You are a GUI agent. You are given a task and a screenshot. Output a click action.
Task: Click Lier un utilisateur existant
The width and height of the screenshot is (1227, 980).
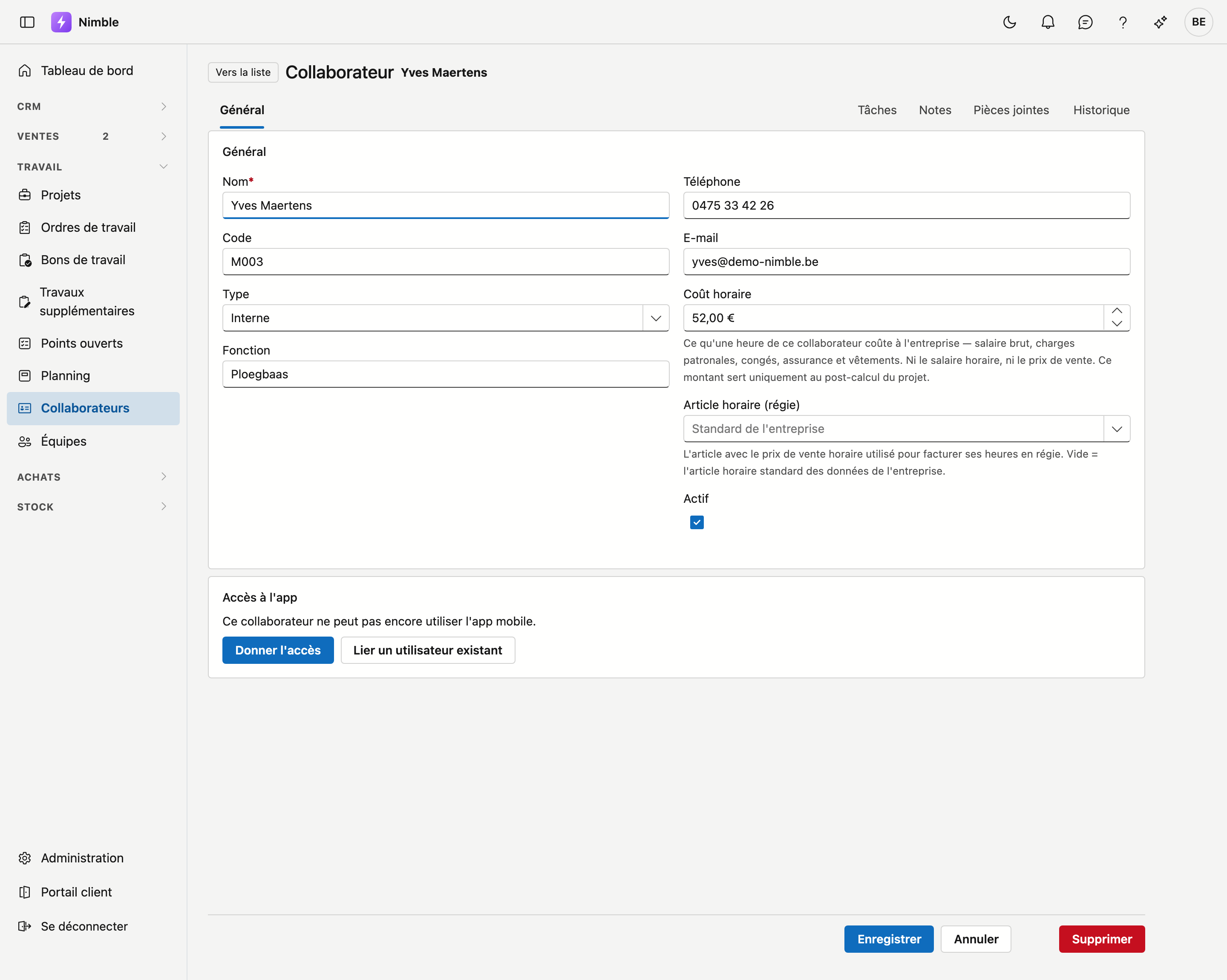coord(428,650)
